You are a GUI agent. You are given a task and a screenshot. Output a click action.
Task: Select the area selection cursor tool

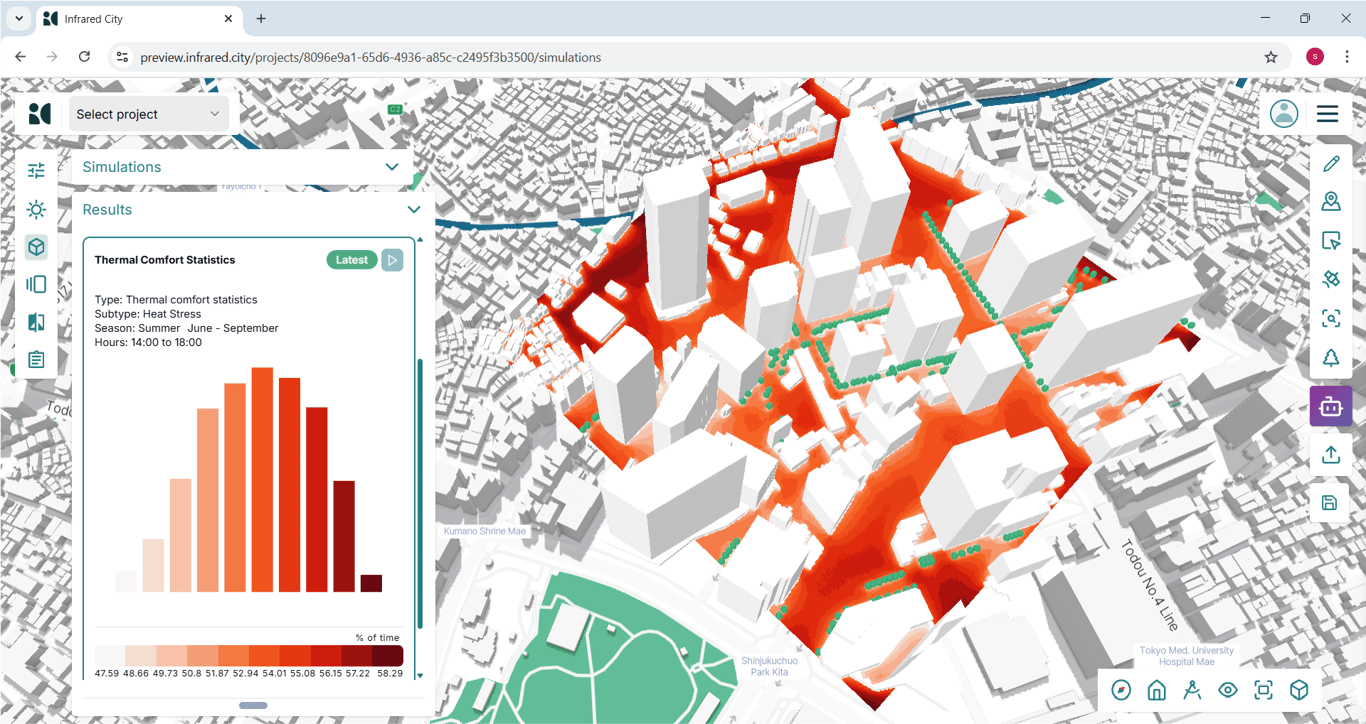(1331, 241)
